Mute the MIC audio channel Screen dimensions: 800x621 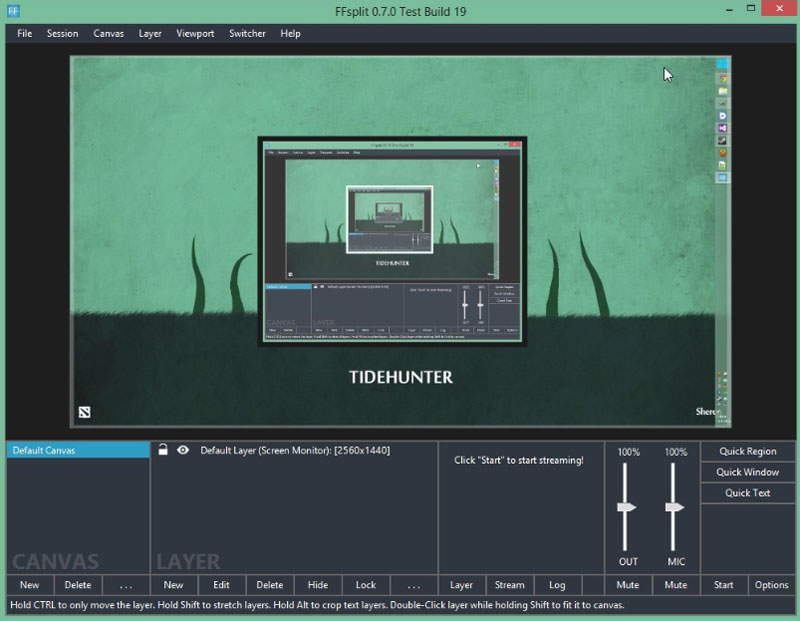(x=676, y=585)
